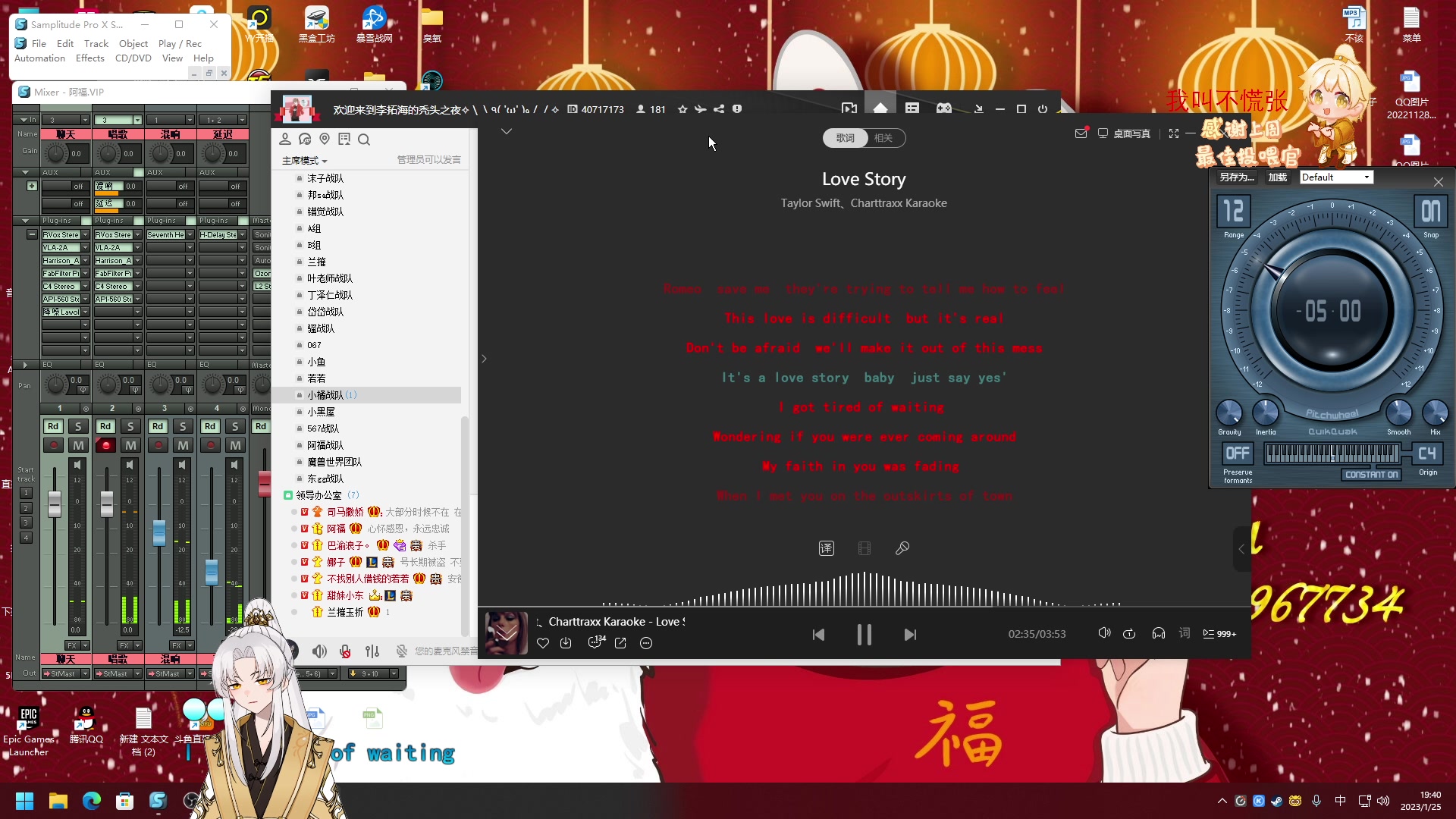1456x819 pixels.
Task: Disarm record on mixer channel 2
Action: tap(105, 445)
